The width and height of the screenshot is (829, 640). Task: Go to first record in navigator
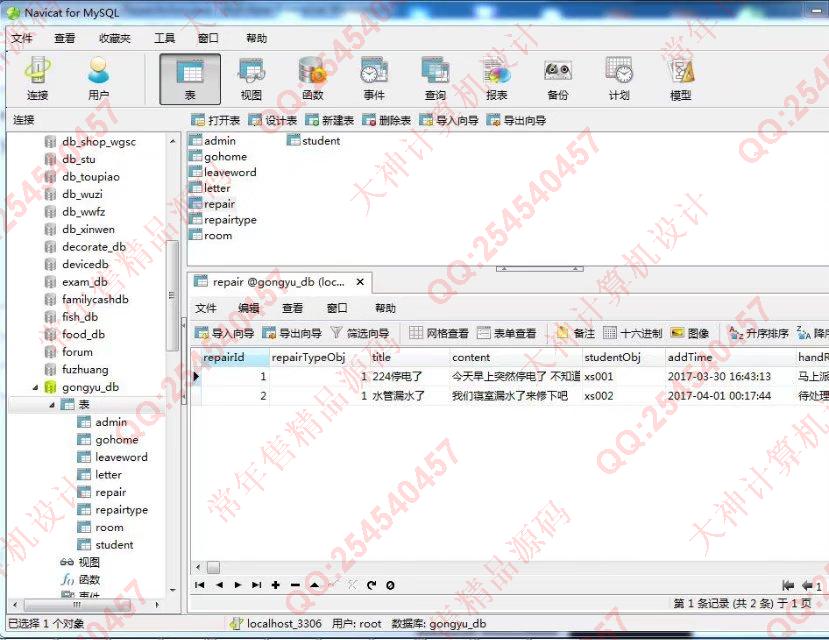point(199,585)
